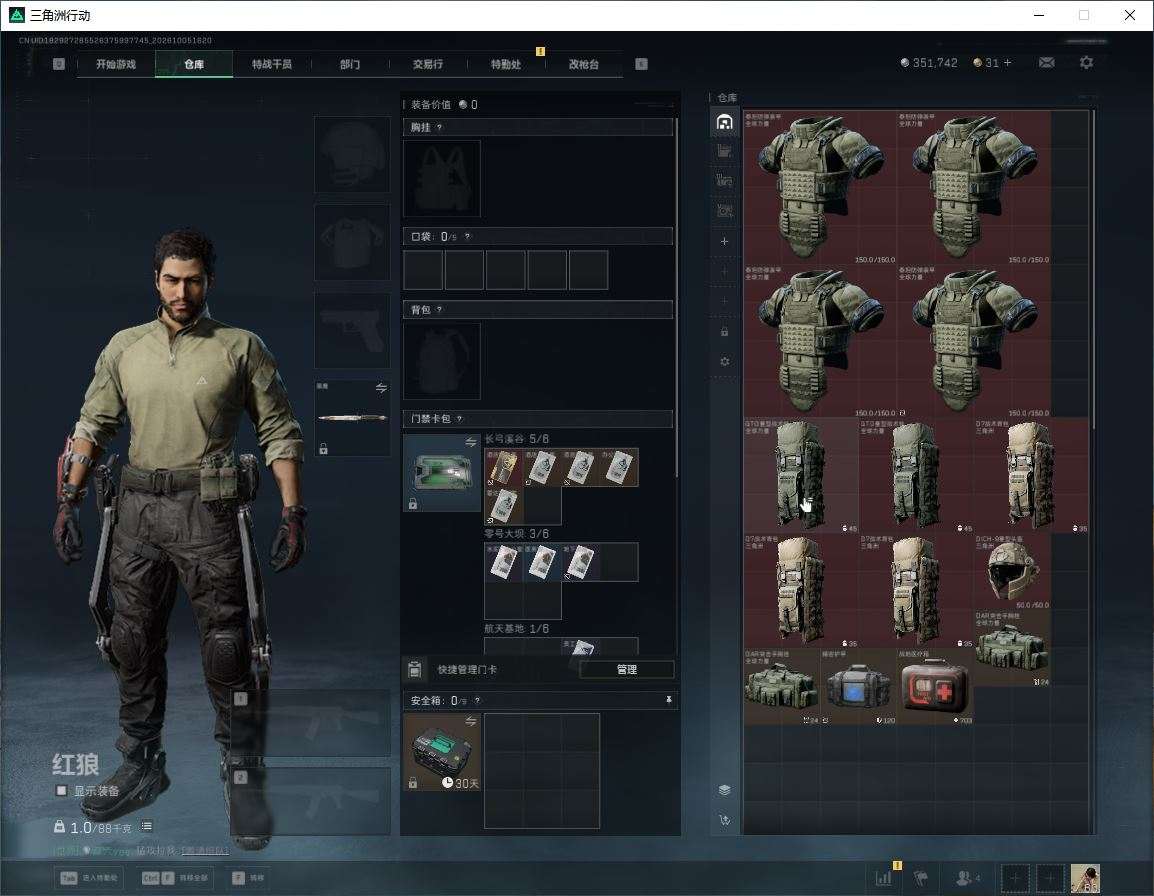This screenshot has height=896, width=1154.
Task: Click the help icon beside 胸挂
Action: pyautogui.click(x=439, y=127)
